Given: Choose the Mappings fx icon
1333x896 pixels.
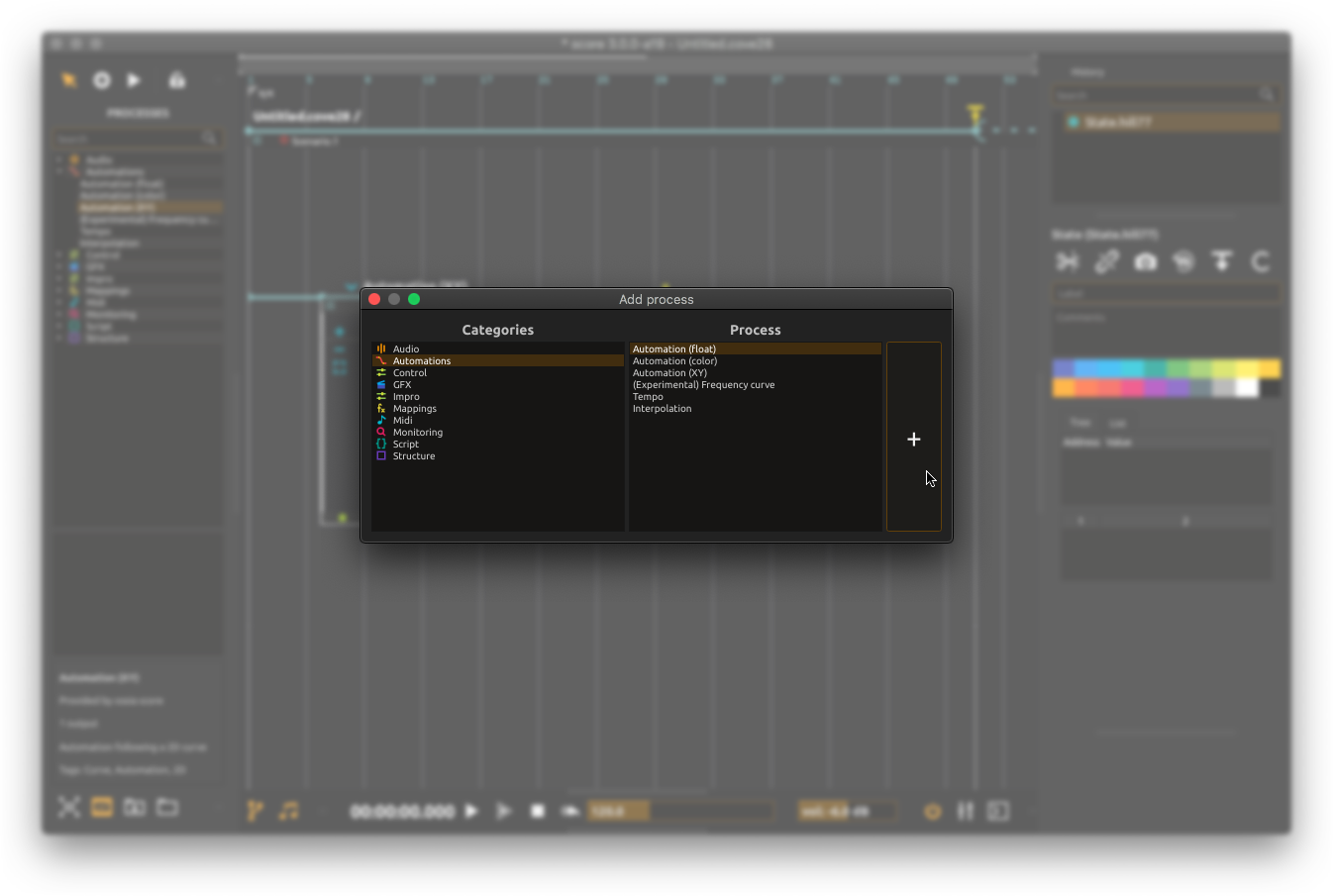Looking at the screenshot, I should click(381, 408).
